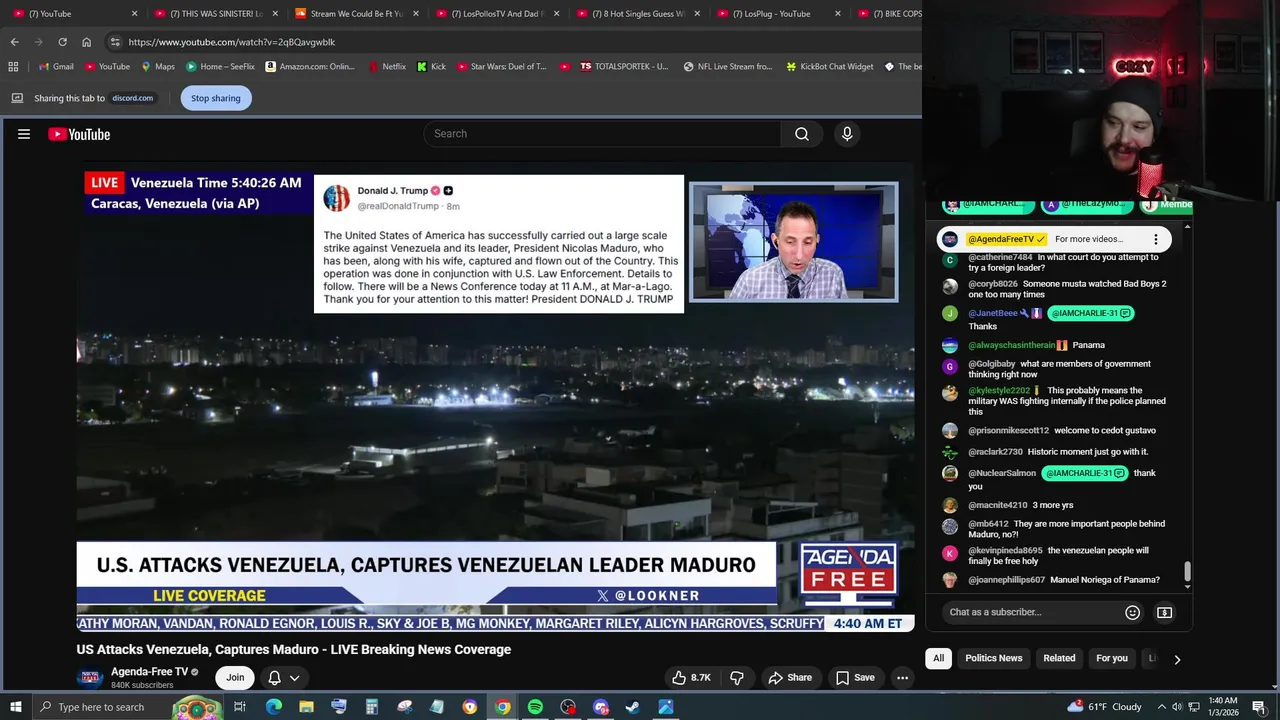Select the Politics News chip

click(993, 658)
